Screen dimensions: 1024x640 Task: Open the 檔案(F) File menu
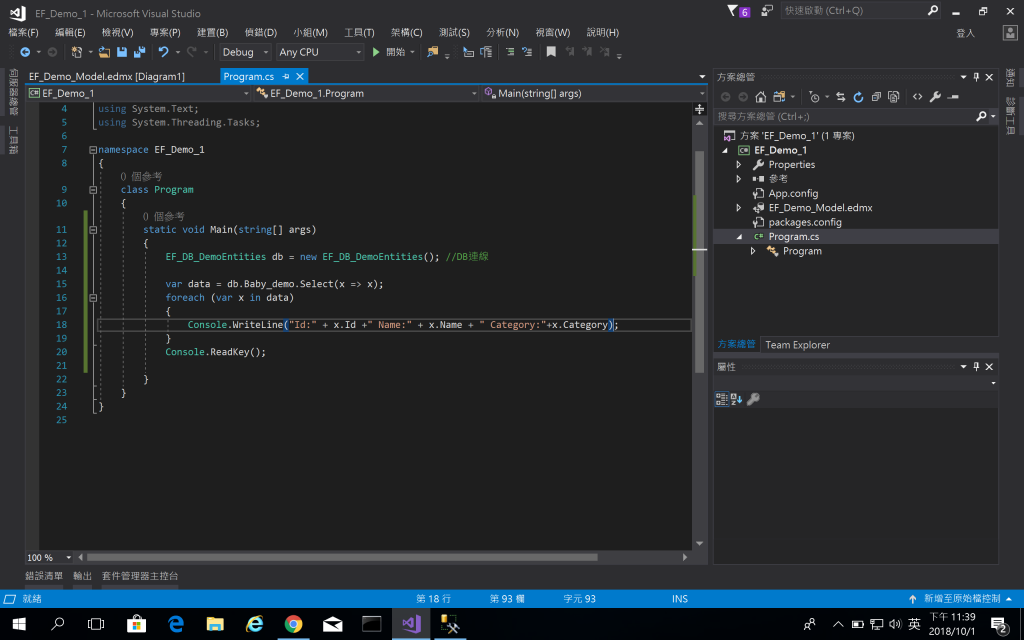point(24,32)
